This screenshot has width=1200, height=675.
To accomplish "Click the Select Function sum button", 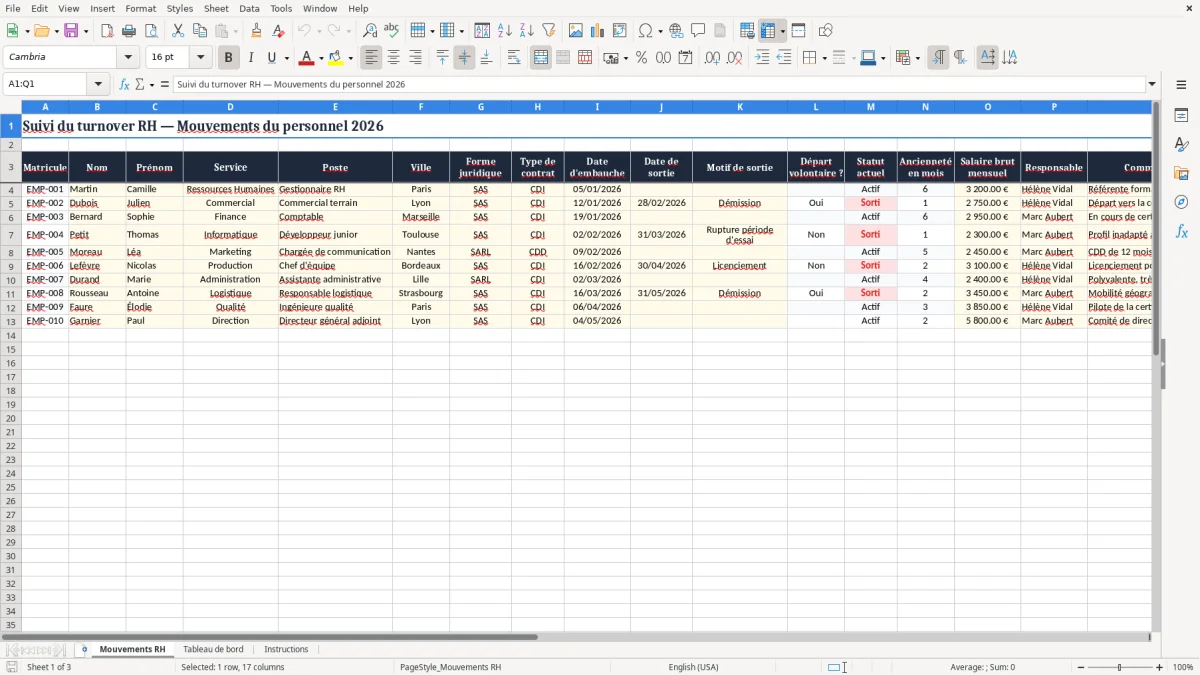I will pos(139,85).
